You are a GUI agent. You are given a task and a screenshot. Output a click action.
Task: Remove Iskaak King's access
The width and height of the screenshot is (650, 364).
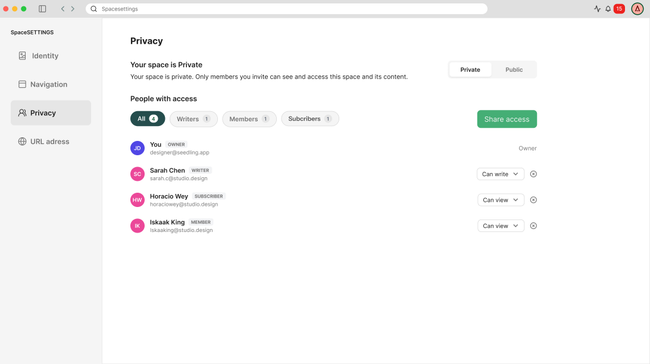pyautogui.click(x=533, y=226)
